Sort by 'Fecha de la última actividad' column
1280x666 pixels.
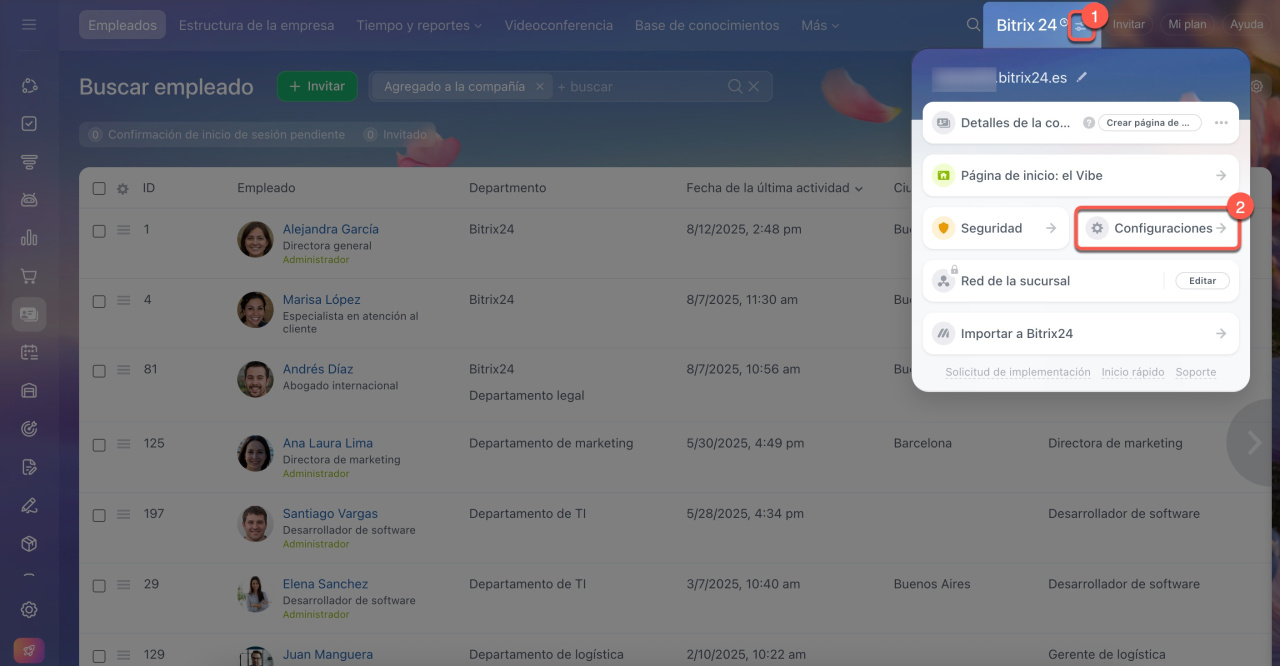click(x=775, y=188)
